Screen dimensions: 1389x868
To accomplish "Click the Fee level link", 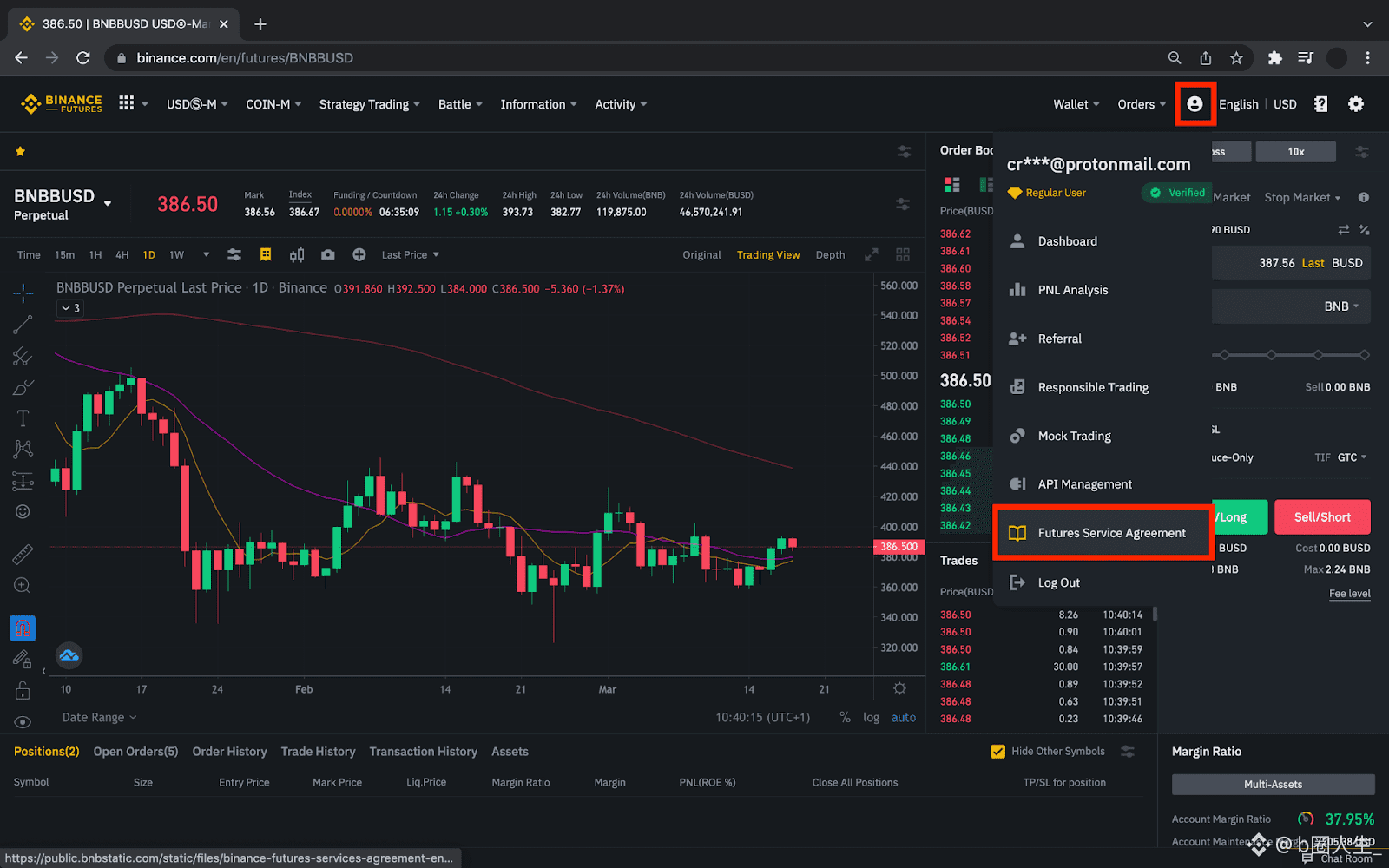I will 1350,594.
